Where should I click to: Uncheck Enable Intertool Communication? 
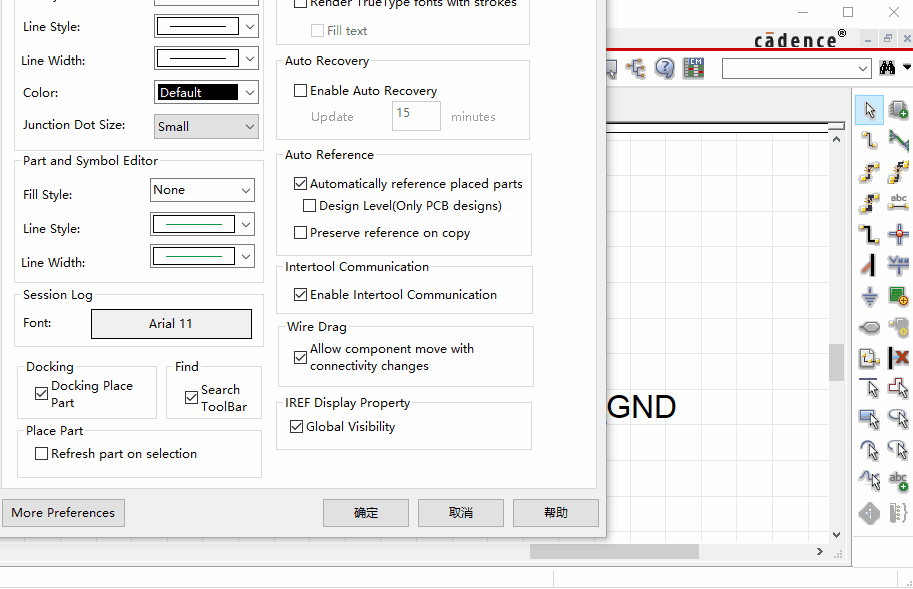300,295
